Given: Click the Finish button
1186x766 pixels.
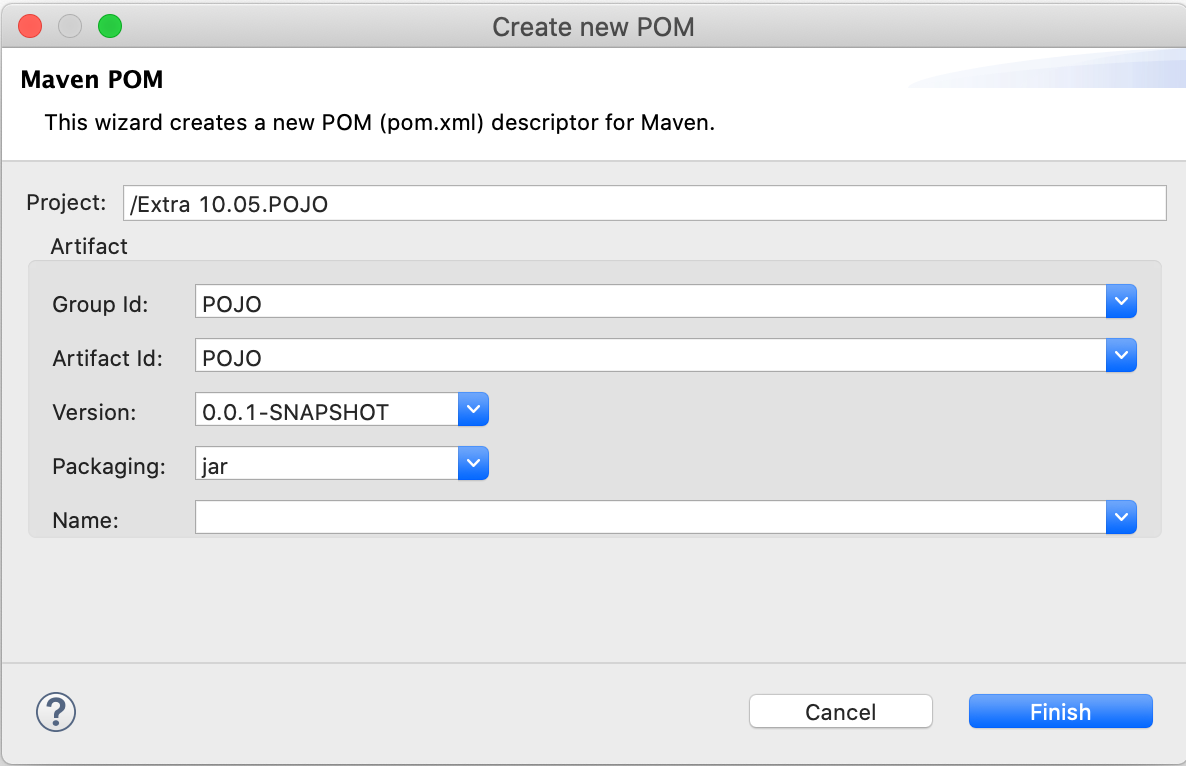Looking at the screenshot, I should point(1060,712).
